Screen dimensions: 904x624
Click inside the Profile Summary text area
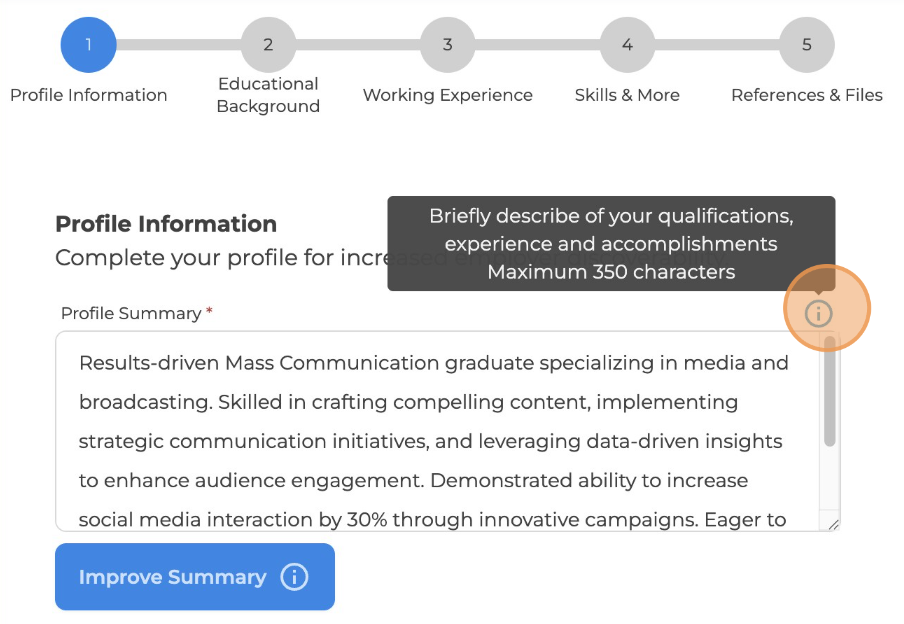tap(437, 431)
